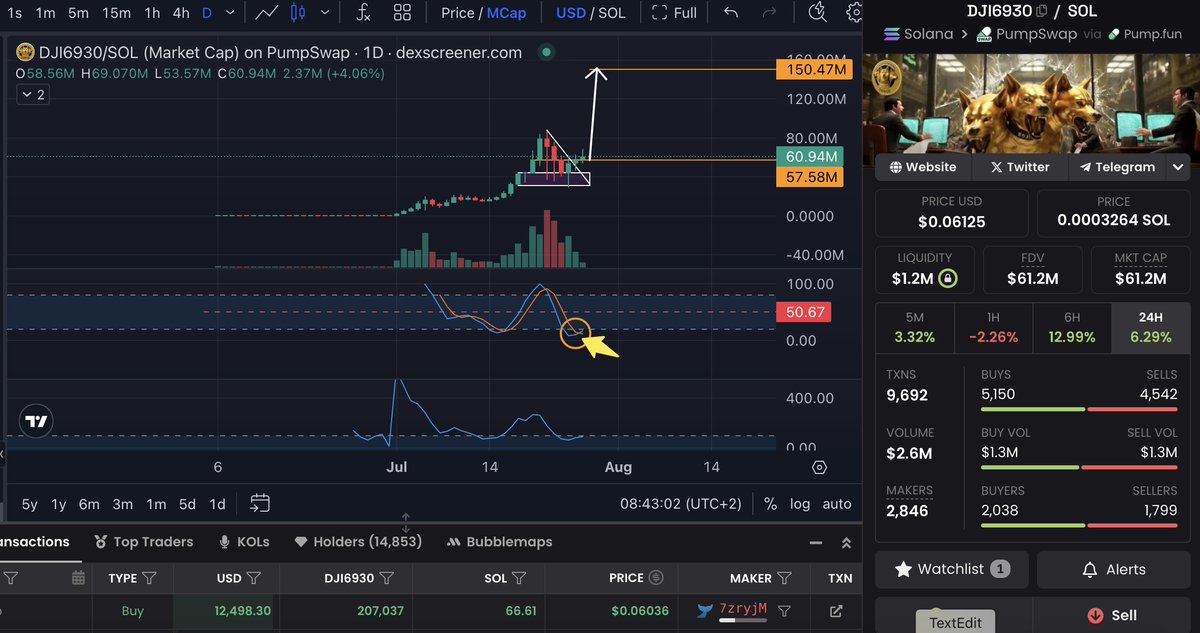Open maker 7zryjM wallet link
The width and height of the screenshot is (1200, 633).
(743, 609)
